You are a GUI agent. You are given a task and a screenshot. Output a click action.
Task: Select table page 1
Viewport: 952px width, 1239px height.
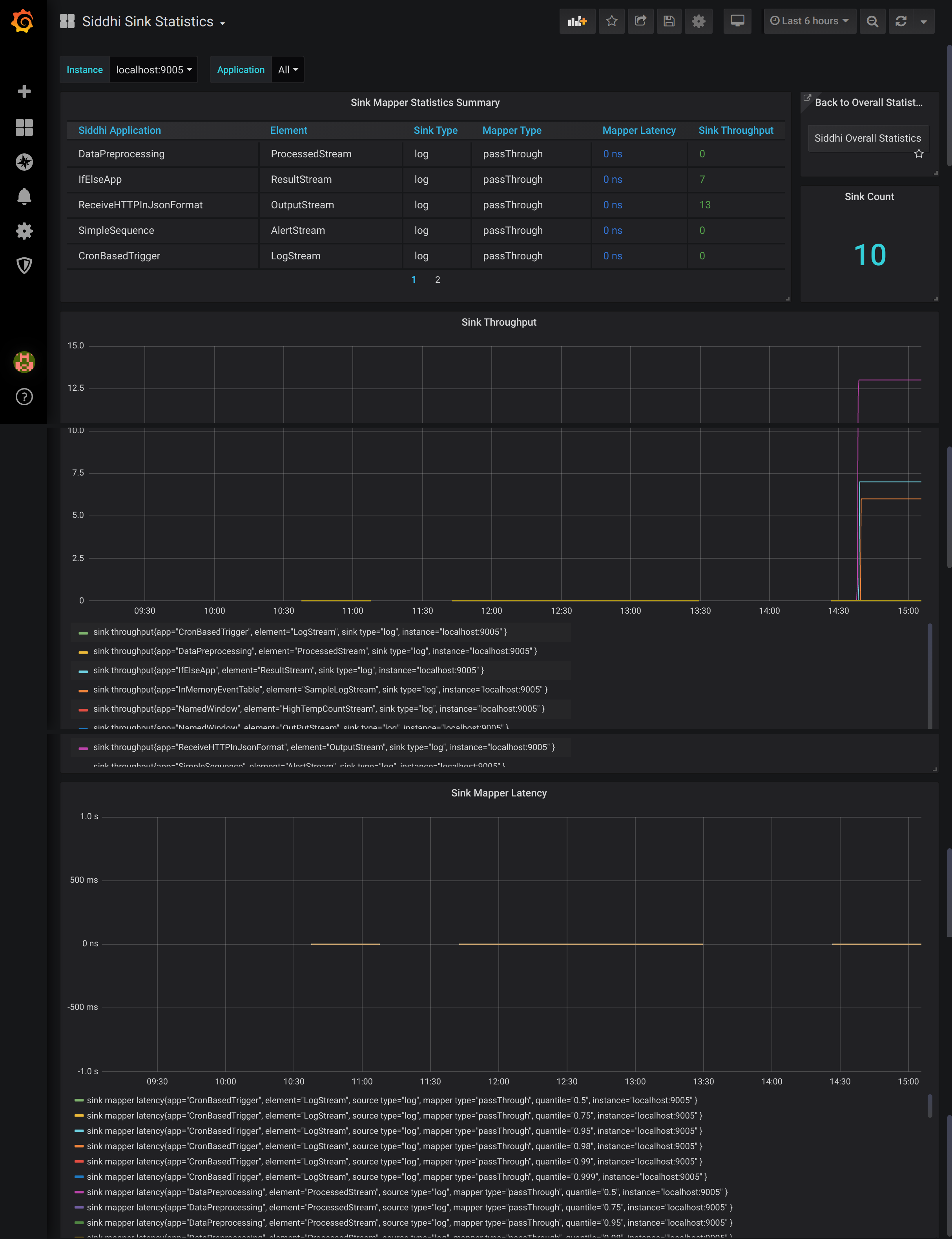click(414, 280)
